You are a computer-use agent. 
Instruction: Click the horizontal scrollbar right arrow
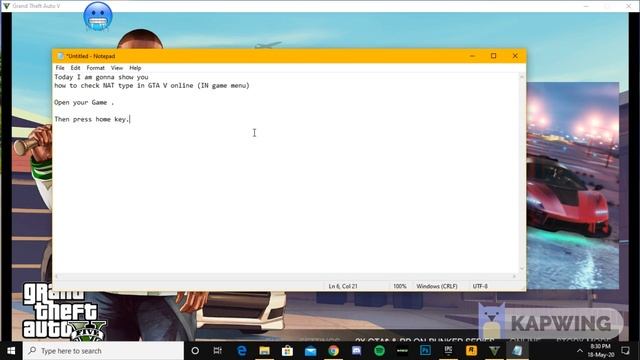514,276
